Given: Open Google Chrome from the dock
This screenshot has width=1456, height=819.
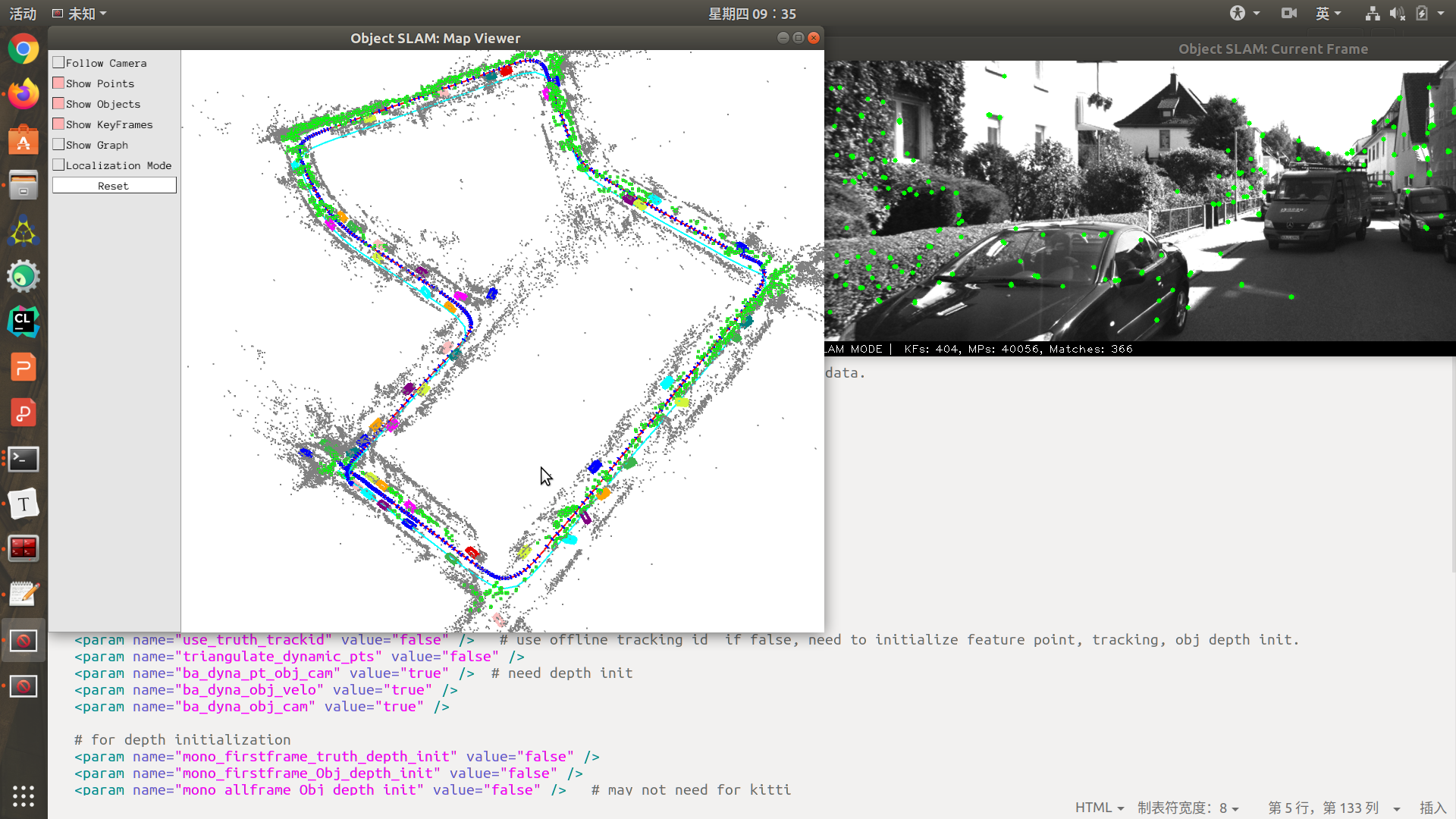Looking at the screenshot, I should 24,50.
